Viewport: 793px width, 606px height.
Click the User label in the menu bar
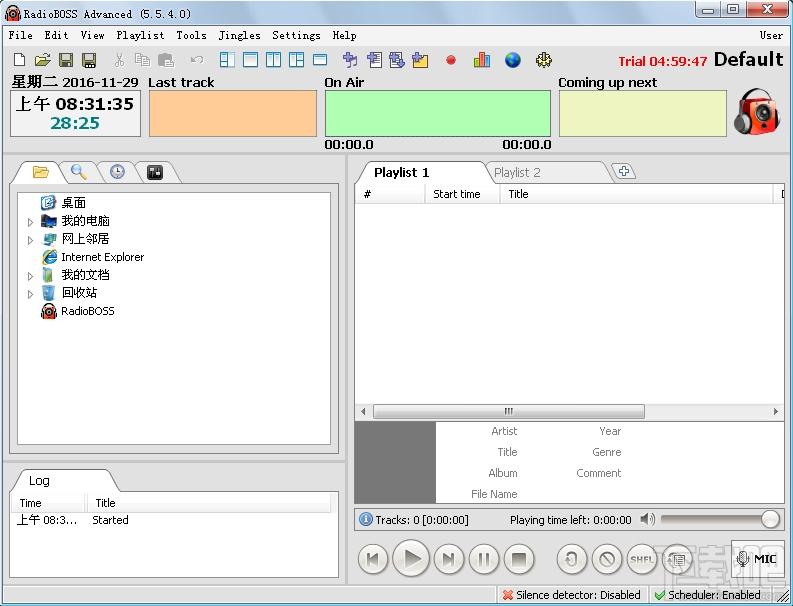[771, 35]
